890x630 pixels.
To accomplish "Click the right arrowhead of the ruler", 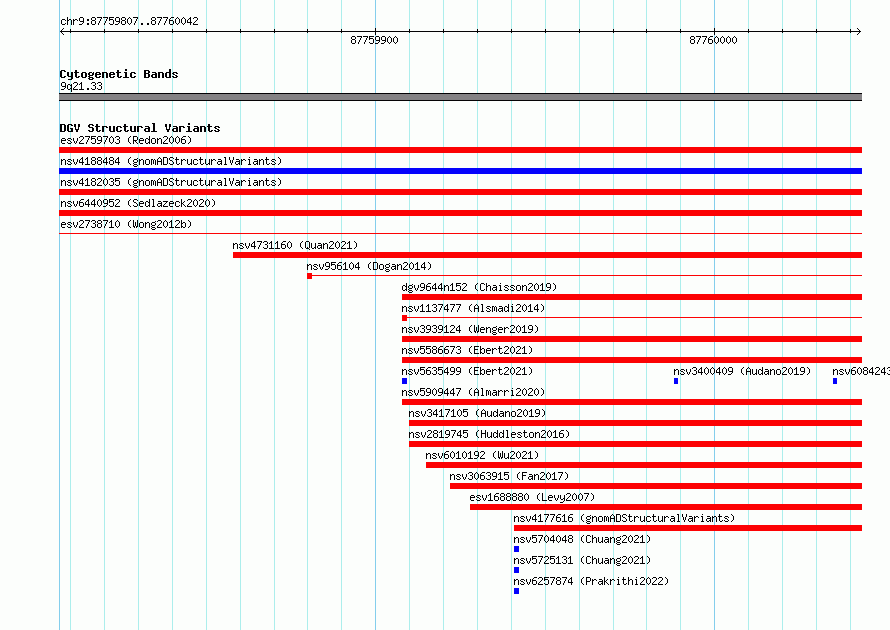I will [x=858, y=32].
